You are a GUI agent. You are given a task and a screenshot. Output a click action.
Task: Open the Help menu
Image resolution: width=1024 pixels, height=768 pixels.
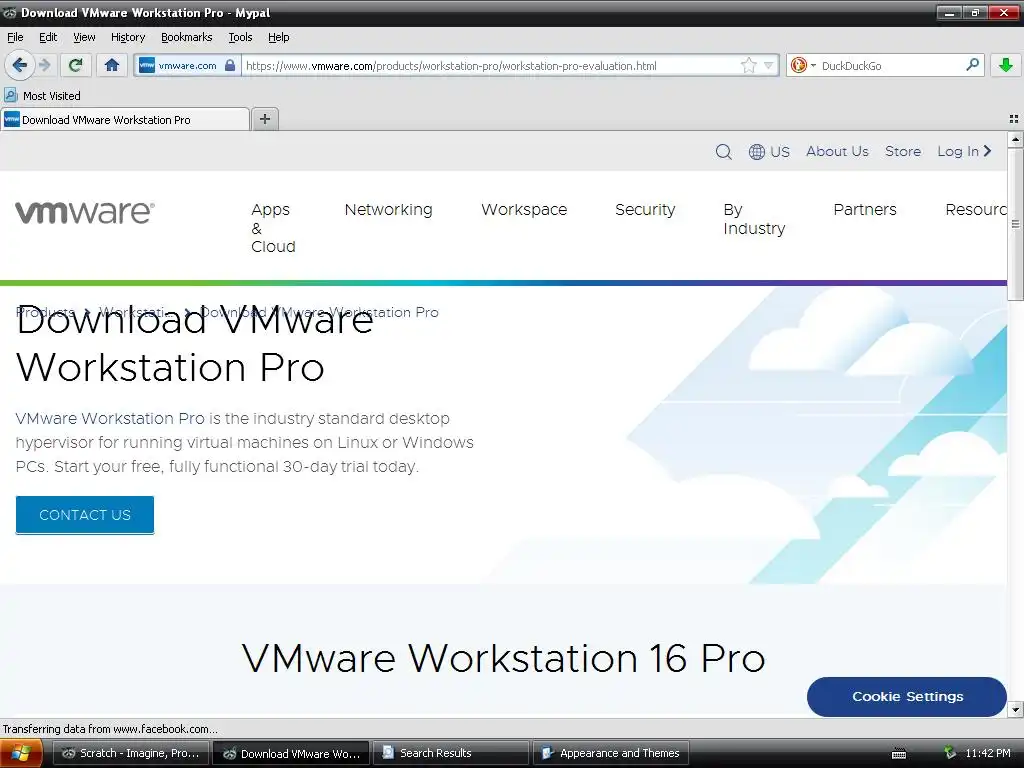point(279,37)
